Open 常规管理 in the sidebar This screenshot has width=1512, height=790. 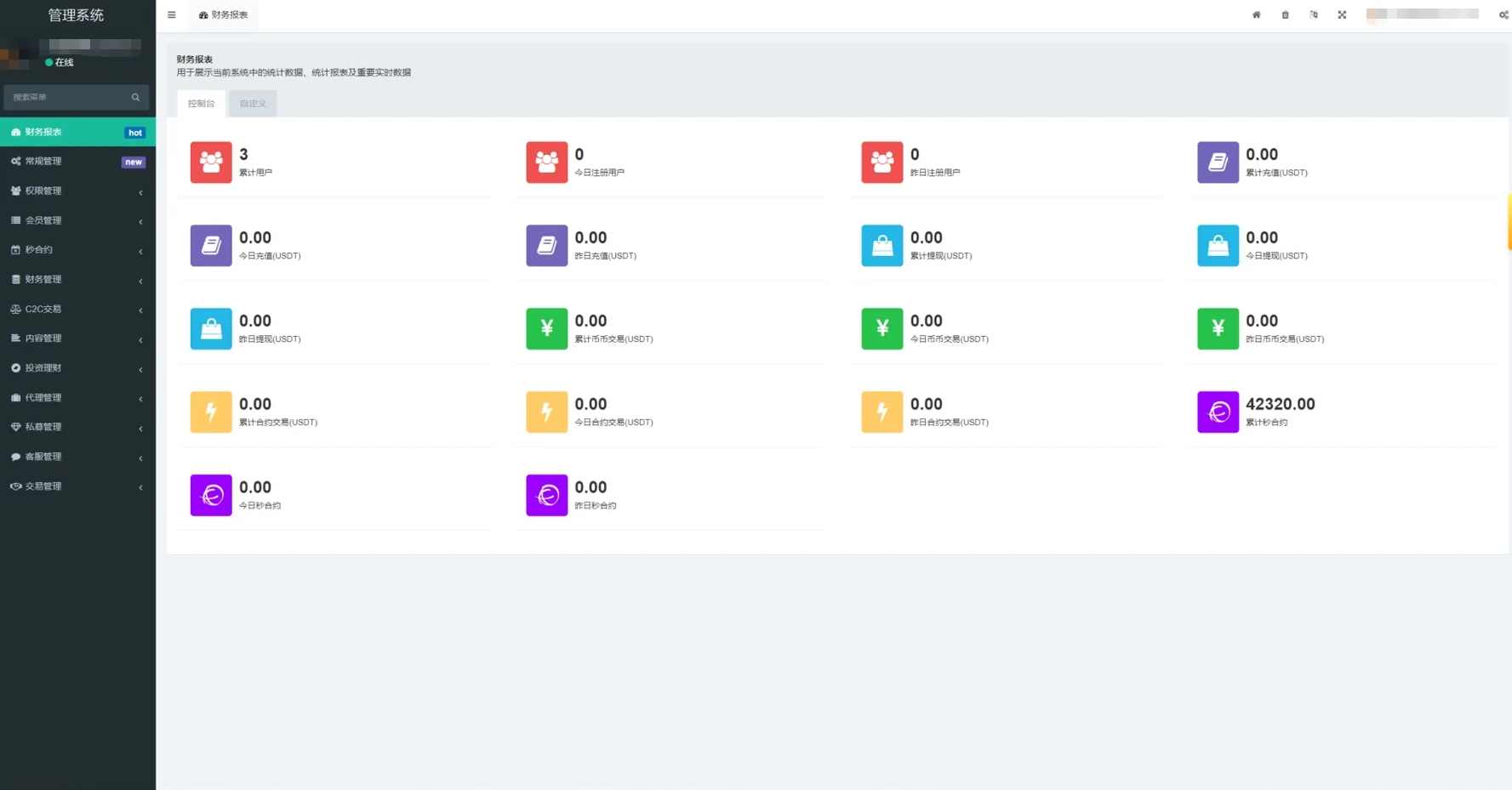coord(77,162)
